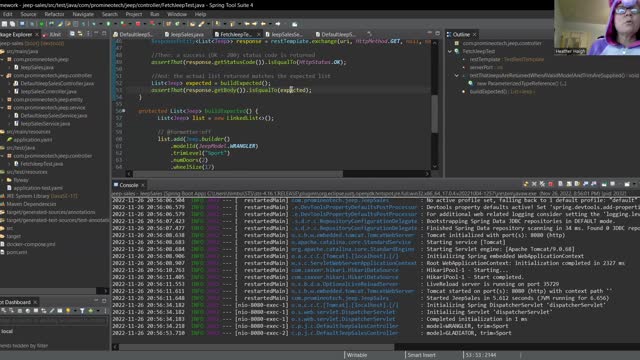Screen dimensions: 640x360
Task: Open the Navigate menu
Action: [83, 14]
